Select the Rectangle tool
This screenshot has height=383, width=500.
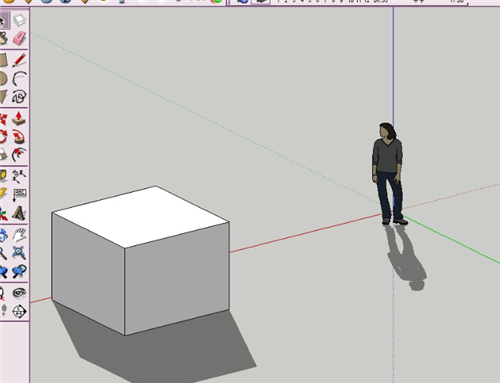tap(3, 60)
